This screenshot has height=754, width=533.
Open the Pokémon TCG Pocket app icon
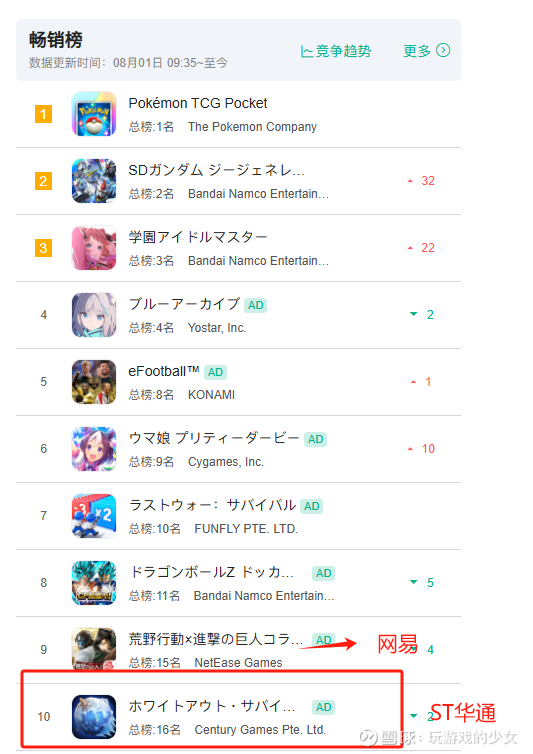(94, 114)
